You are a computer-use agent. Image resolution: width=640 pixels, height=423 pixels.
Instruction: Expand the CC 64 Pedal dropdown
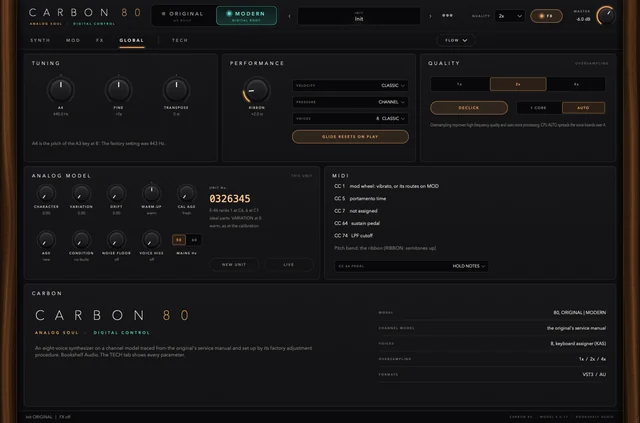pos(411,266)
